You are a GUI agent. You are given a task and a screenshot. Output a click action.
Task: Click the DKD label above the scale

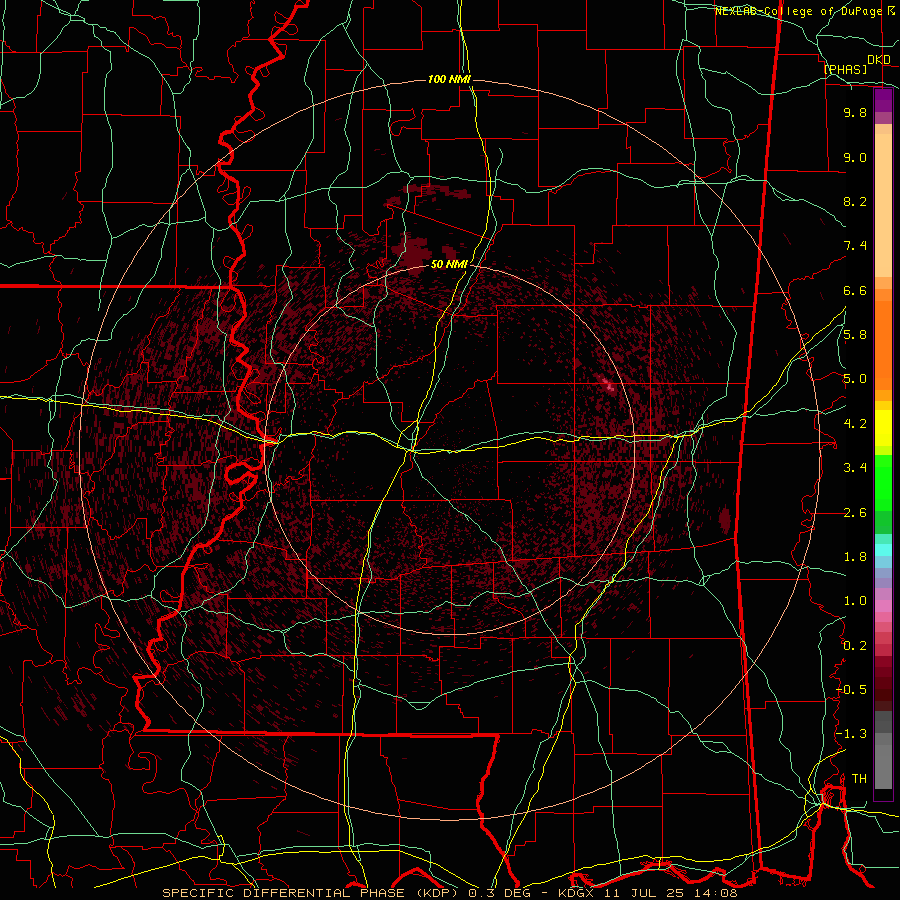879,60
